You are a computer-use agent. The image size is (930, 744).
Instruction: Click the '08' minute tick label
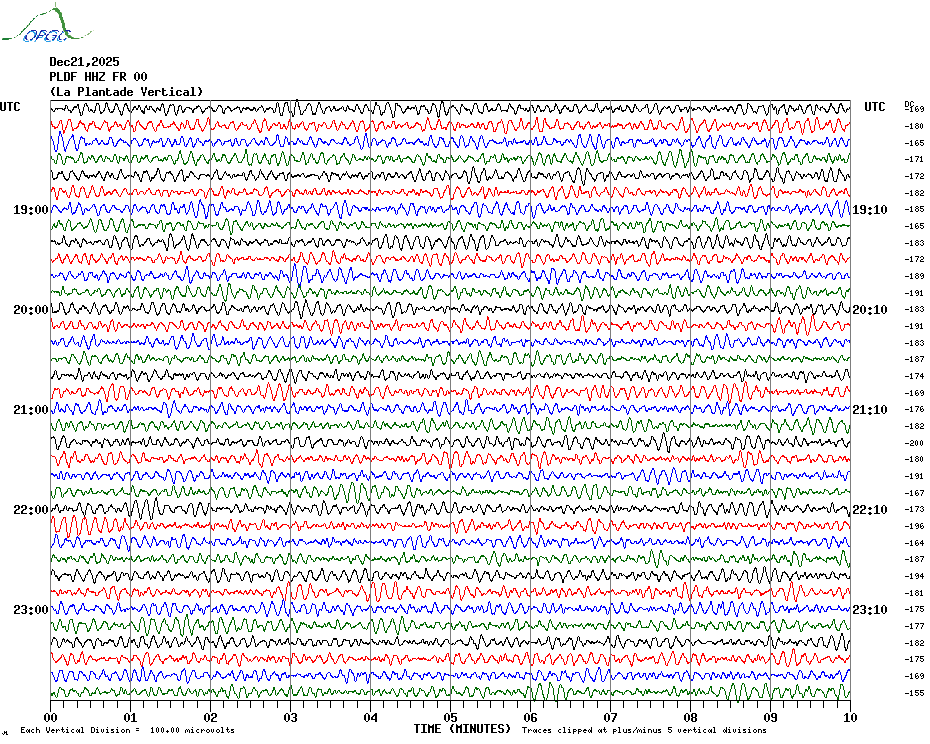coord(691,718)
